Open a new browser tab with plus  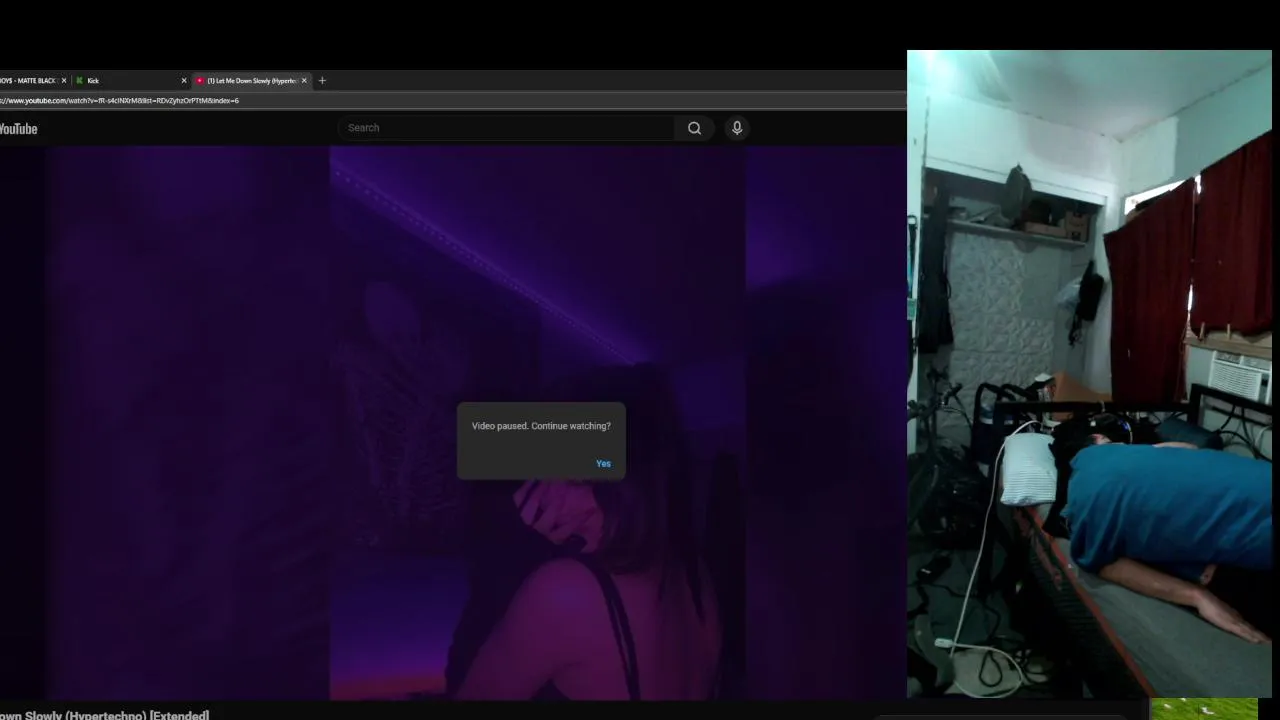click(322, 81)
